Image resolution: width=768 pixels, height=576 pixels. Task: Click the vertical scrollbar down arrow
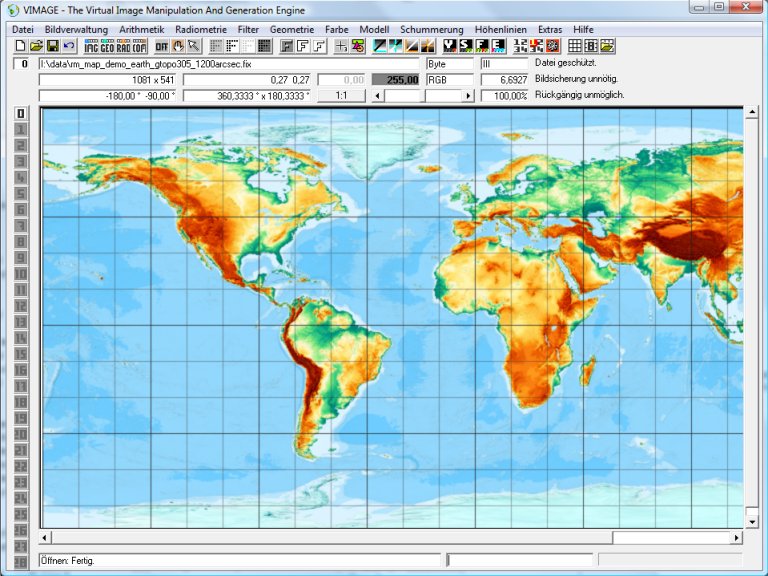coord(751,521)
